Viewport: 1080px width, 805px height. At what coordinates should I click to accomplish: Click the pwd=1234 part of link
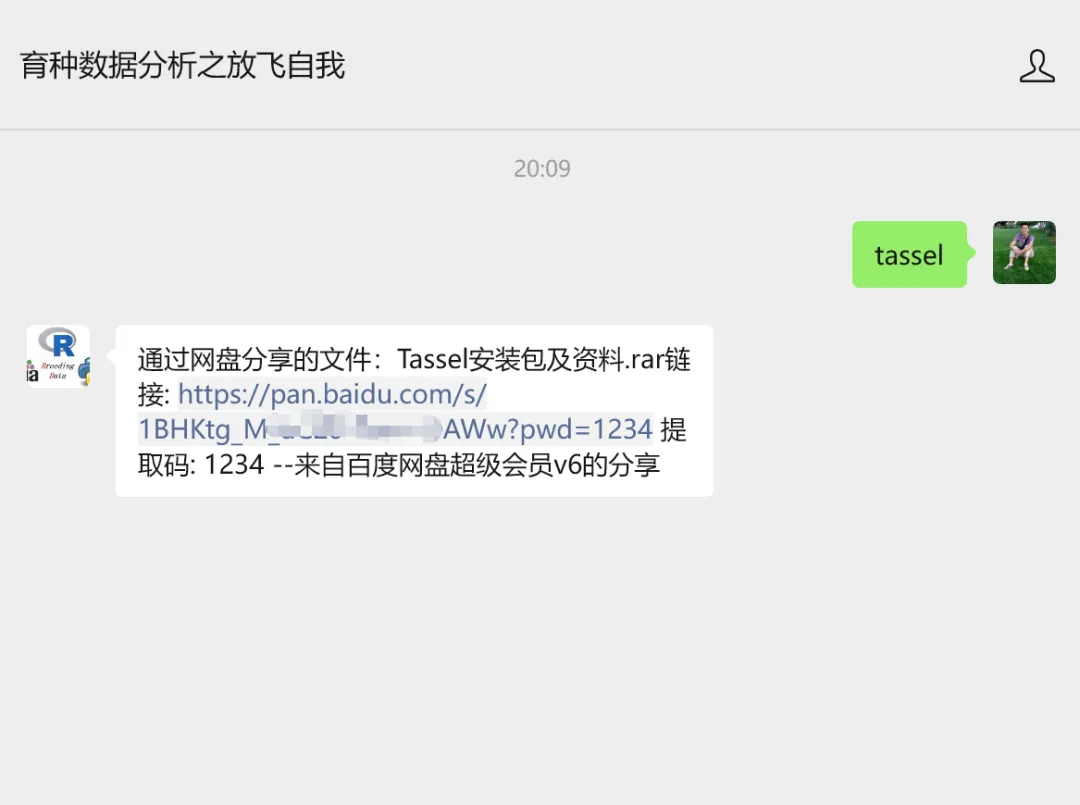[x=585, y=429]
